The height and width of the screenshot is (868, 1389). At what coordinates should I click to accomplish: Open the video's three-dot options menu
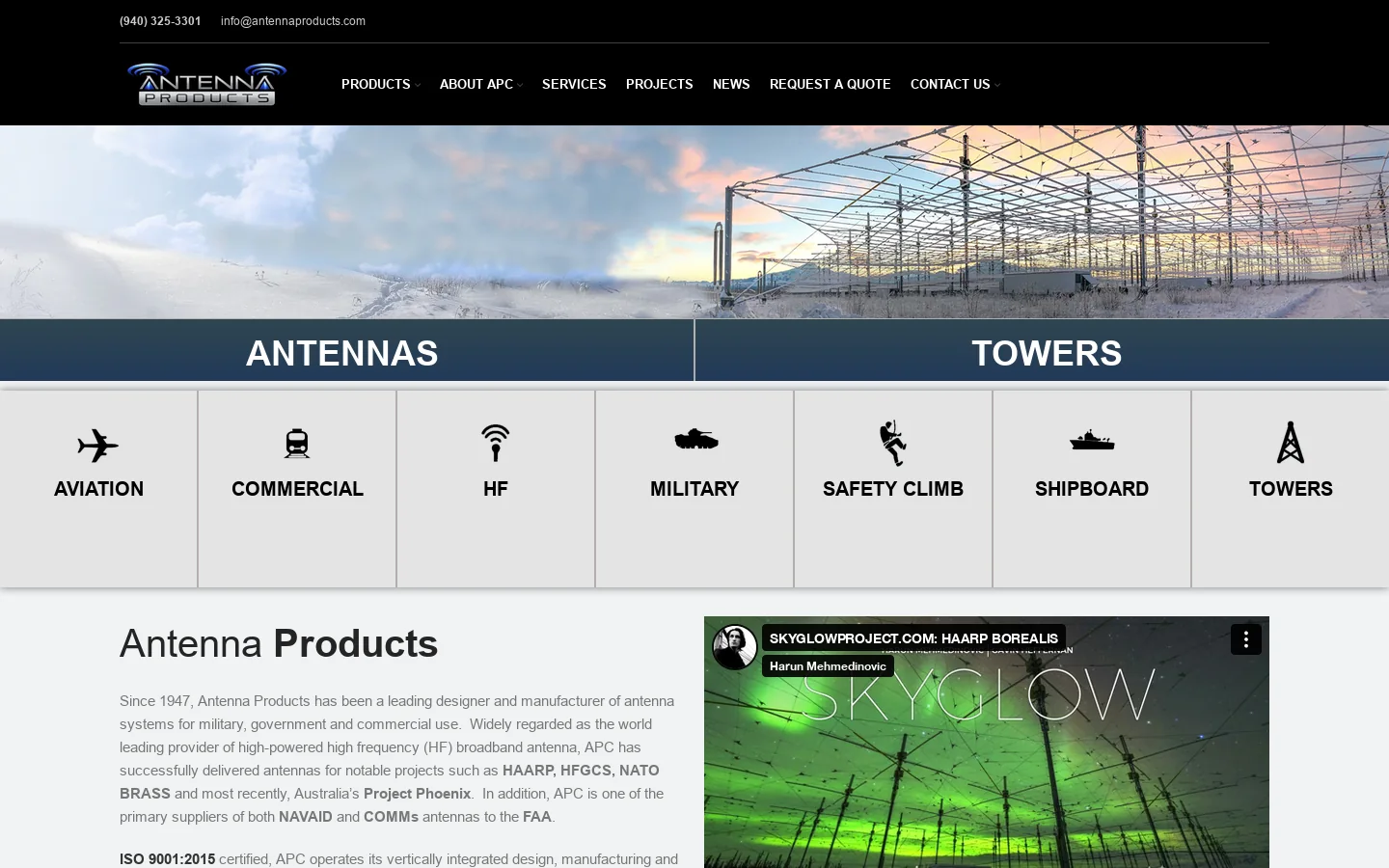click(1246, 639)
